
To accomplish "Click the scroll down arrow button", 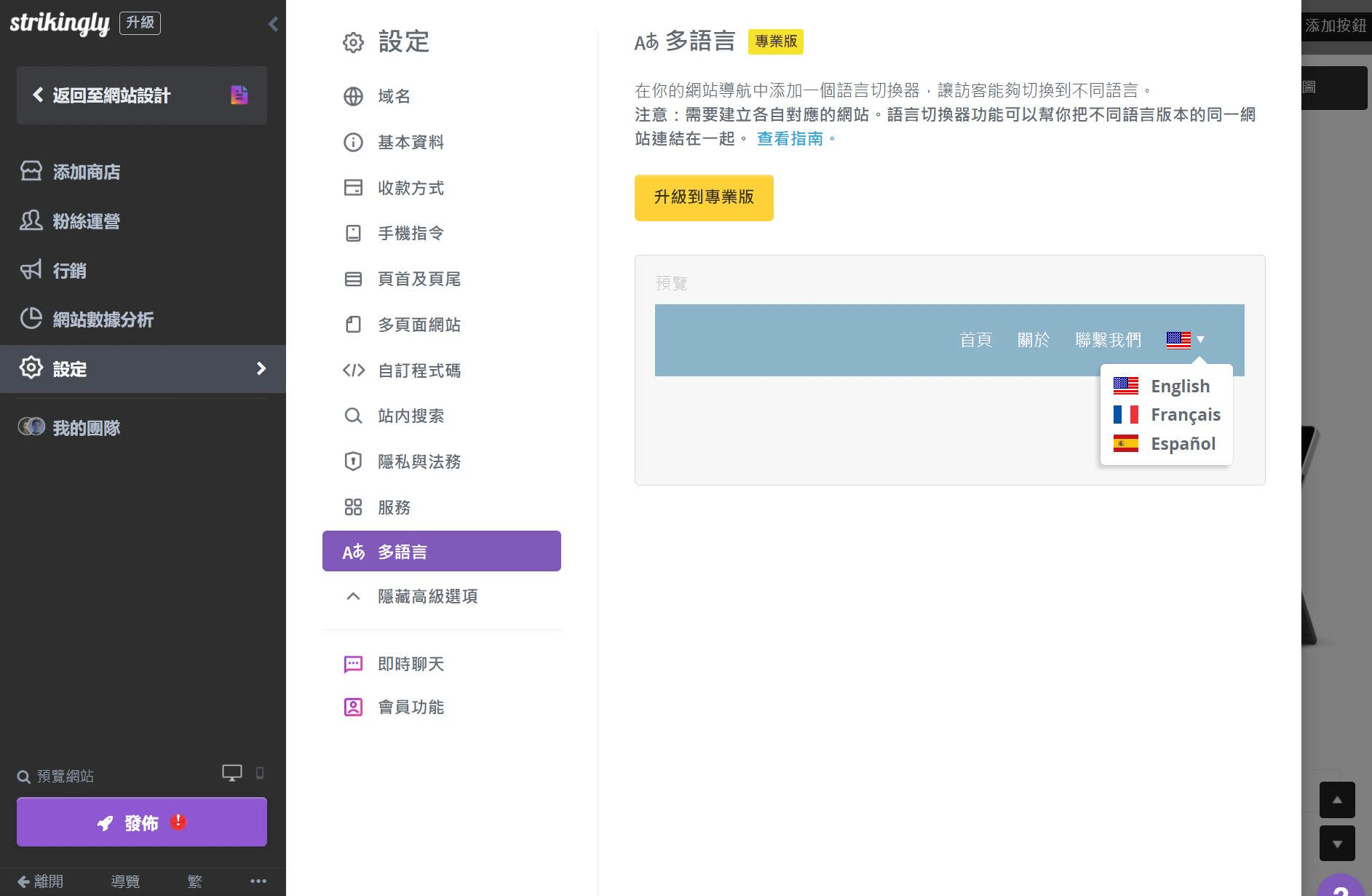I will coord(1336,844).
